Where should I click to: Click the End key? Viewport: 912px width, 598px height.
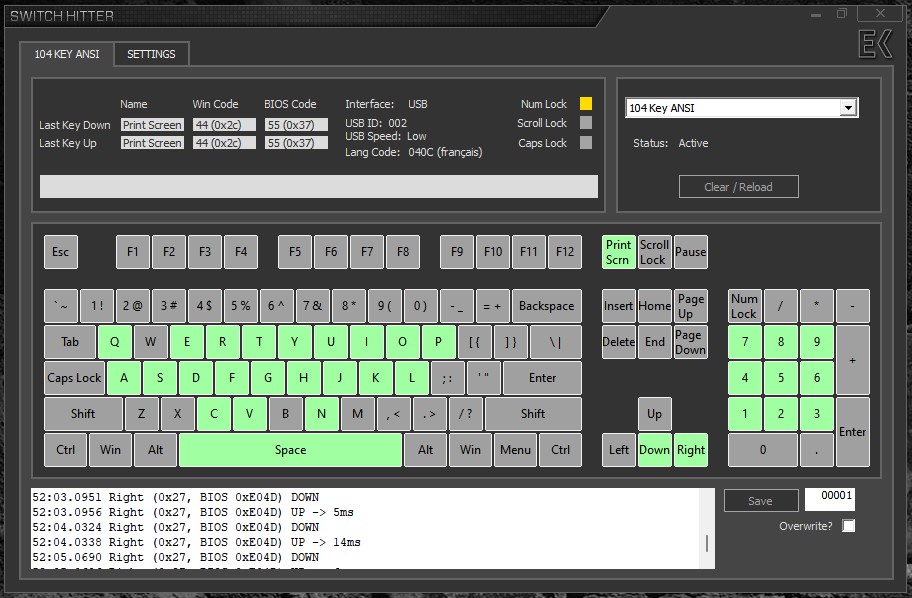(654, 342)
